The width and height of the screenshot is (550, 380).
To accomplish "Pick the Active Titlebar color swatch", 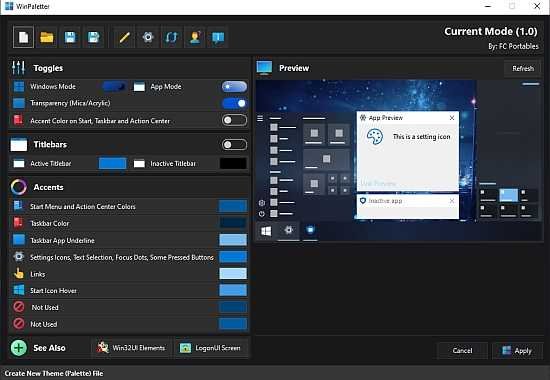I will (x=112, y=163).
